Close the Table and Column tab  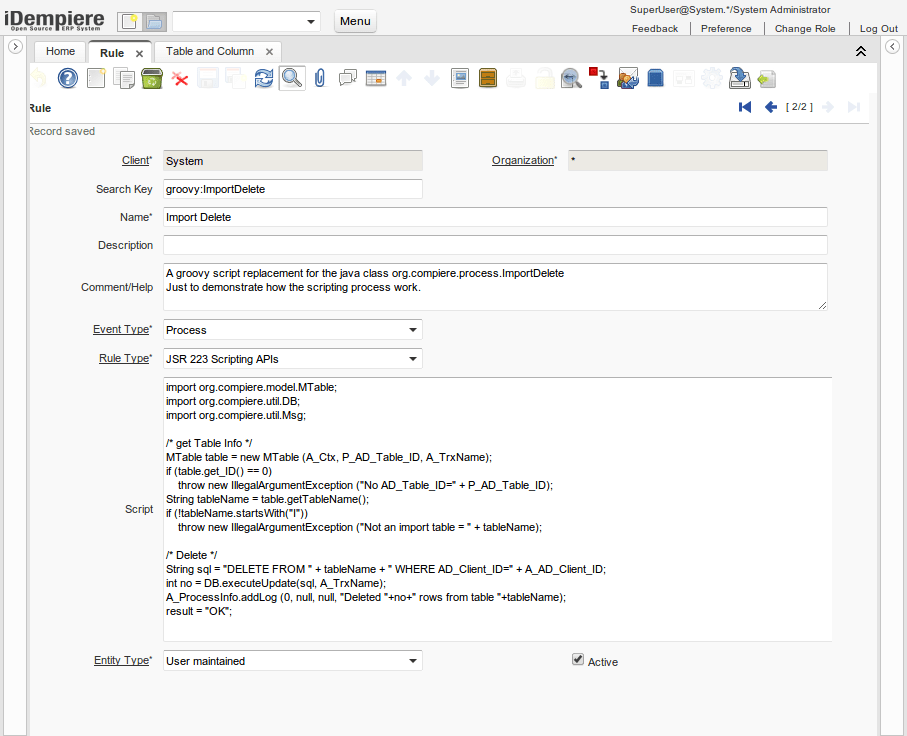click(x=269, y=51)
